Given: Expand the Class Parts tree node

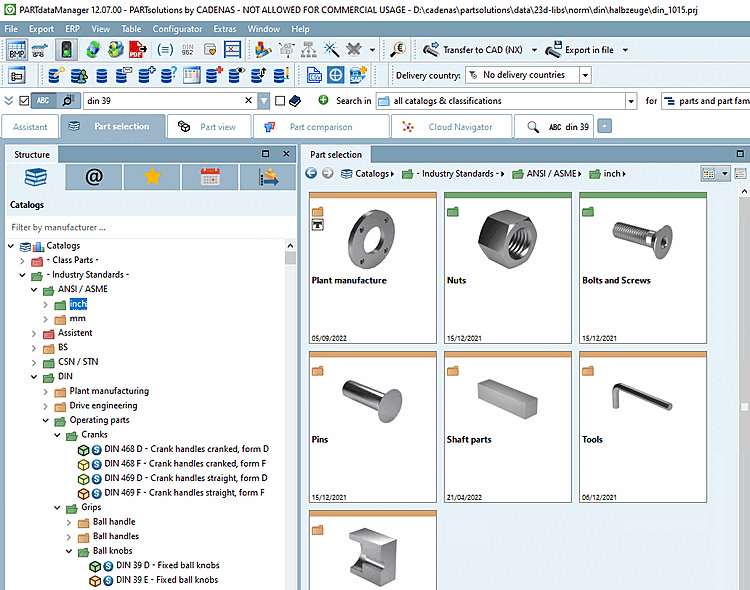Looking at the screenshot, I should click(x=23, y=260).
